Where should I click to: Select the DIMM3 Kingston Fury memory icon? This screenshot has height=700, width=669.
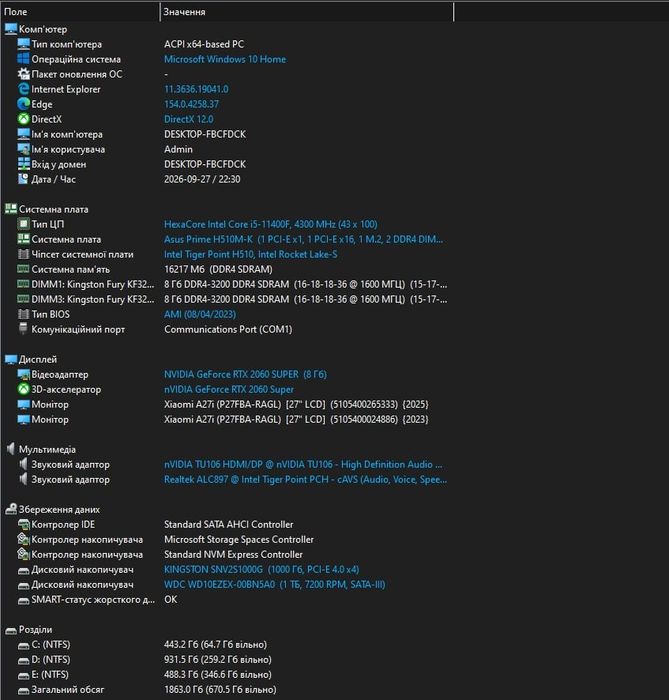23,299
